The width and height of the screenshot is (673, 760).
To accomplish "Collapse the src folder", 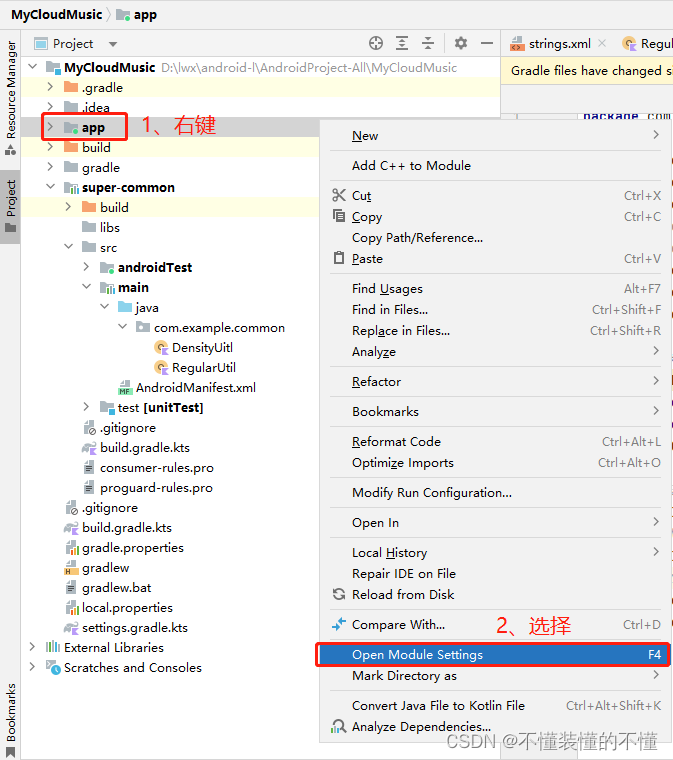I will [x=68, y=247].
